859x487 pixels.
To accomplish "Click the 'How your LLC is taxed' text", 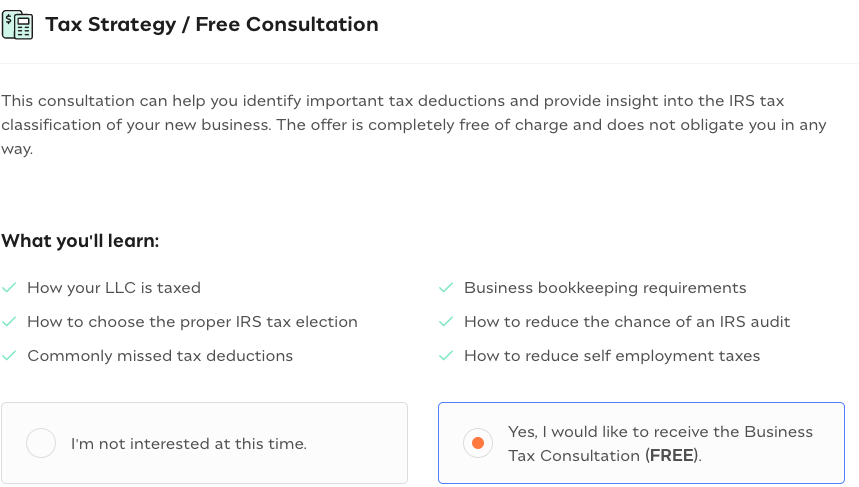I will coord(114,288).
